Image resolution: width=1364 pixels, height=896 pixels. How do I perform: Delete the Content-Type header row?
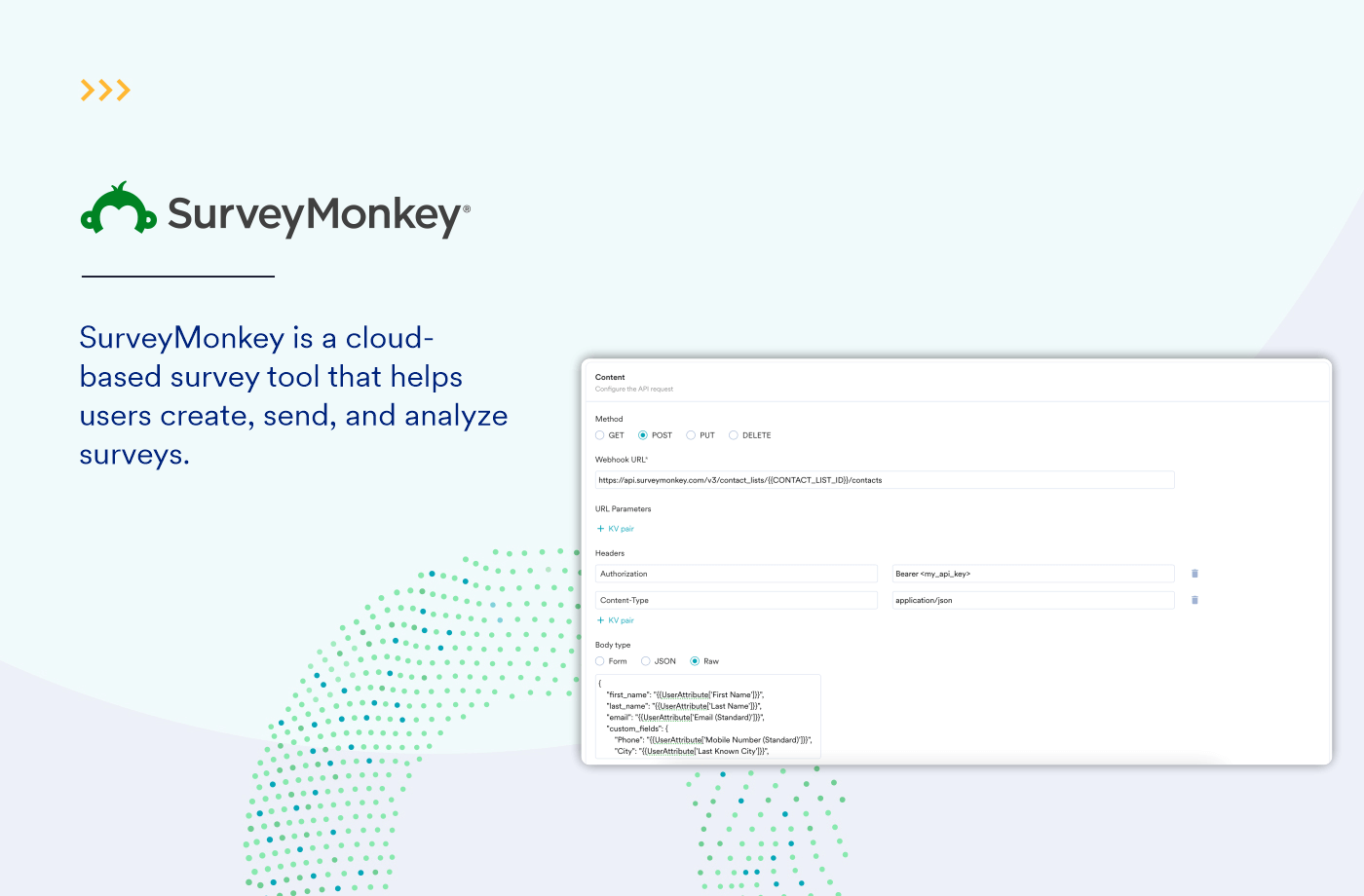[1195, 600]
